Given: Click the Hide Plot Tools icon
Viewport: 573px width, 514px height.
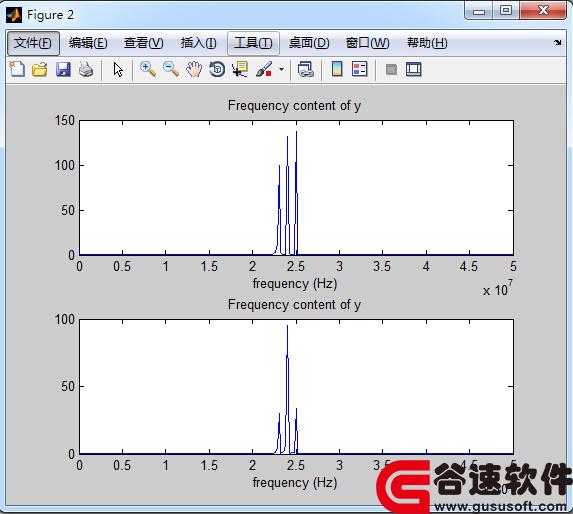Looking at the screenshot, I should tap(391, 69).
